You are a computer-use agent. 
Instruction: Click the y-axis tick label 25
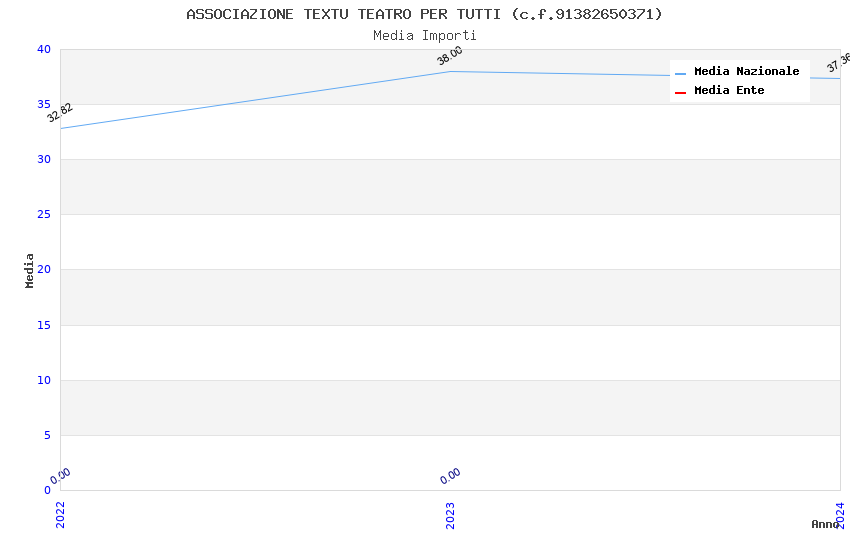point(44,215)
